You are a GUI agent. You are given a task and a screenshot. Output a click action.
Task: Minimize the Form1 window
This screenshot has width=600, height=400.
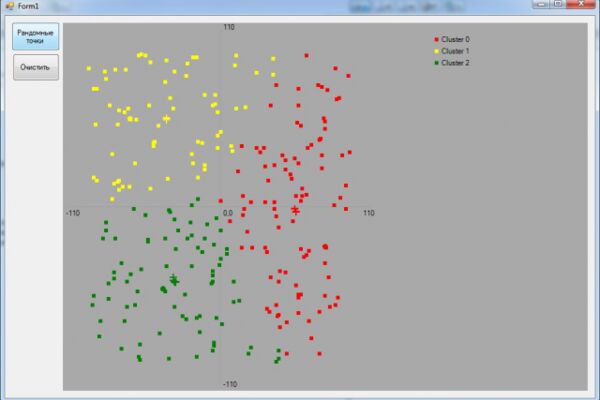pyautogui.click(x=541, y=4)
